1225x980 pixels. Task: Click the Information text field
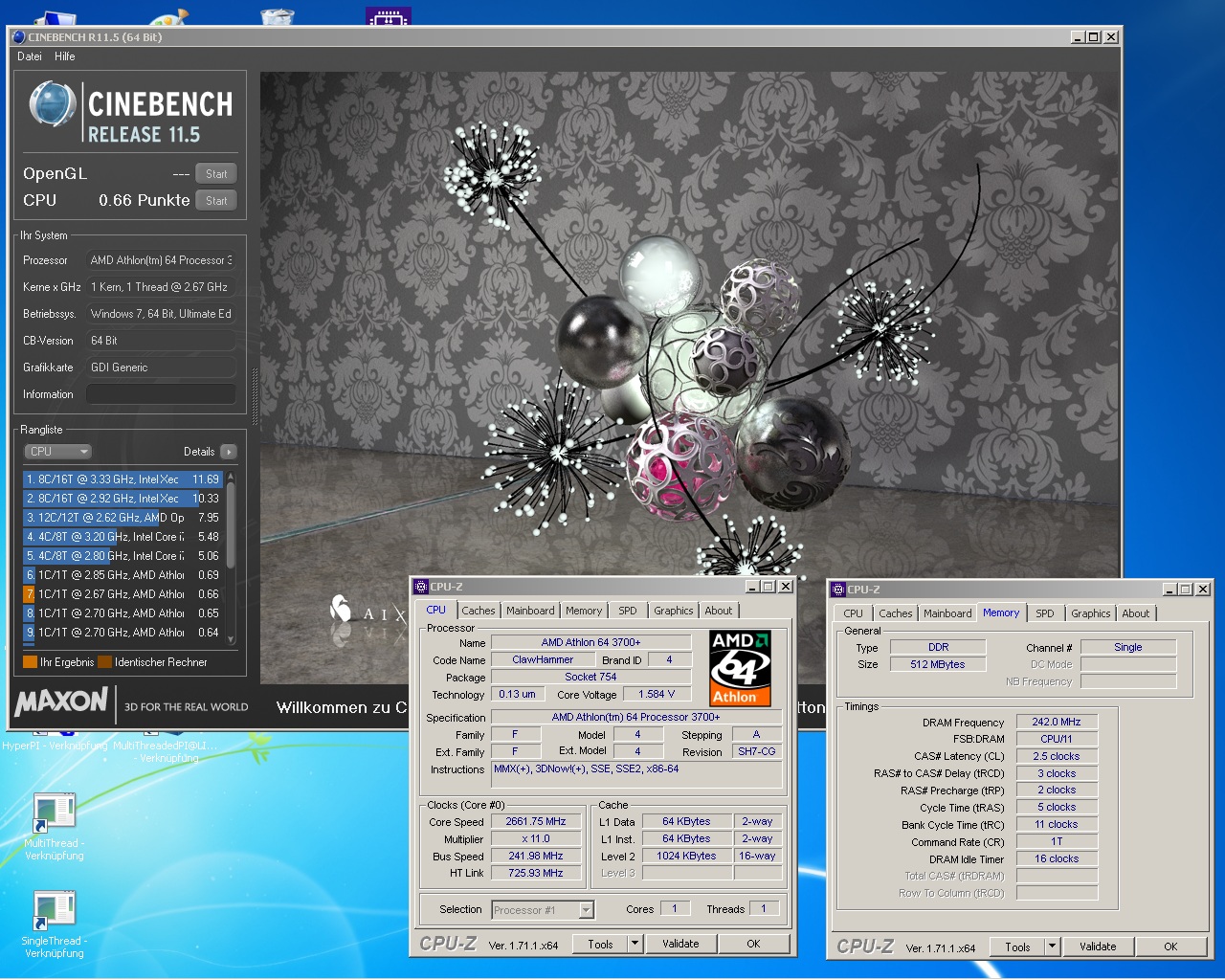point(161,394)
